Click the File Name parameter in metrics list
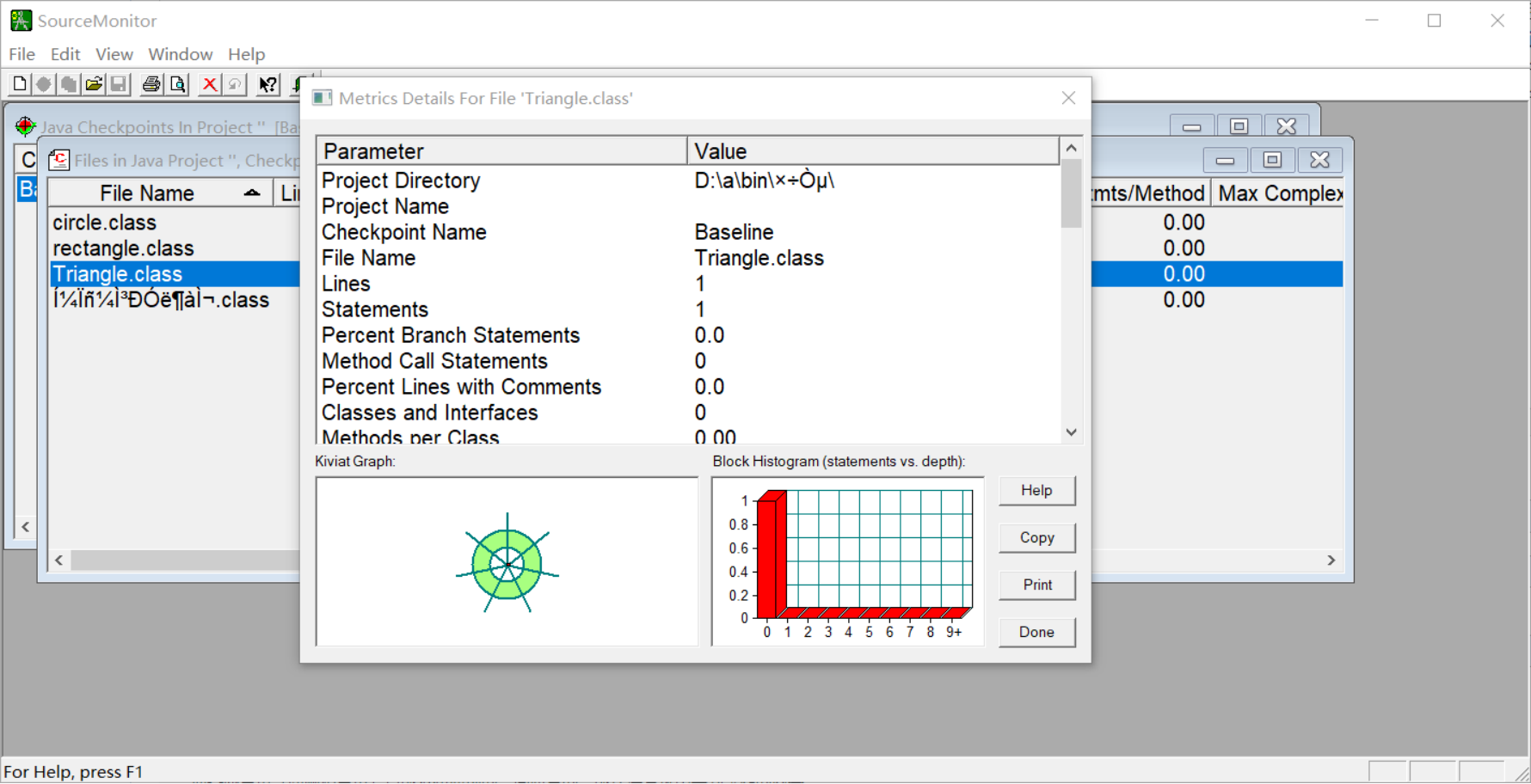This screenshot has height=784, width=1531. [x=368, y=258]
